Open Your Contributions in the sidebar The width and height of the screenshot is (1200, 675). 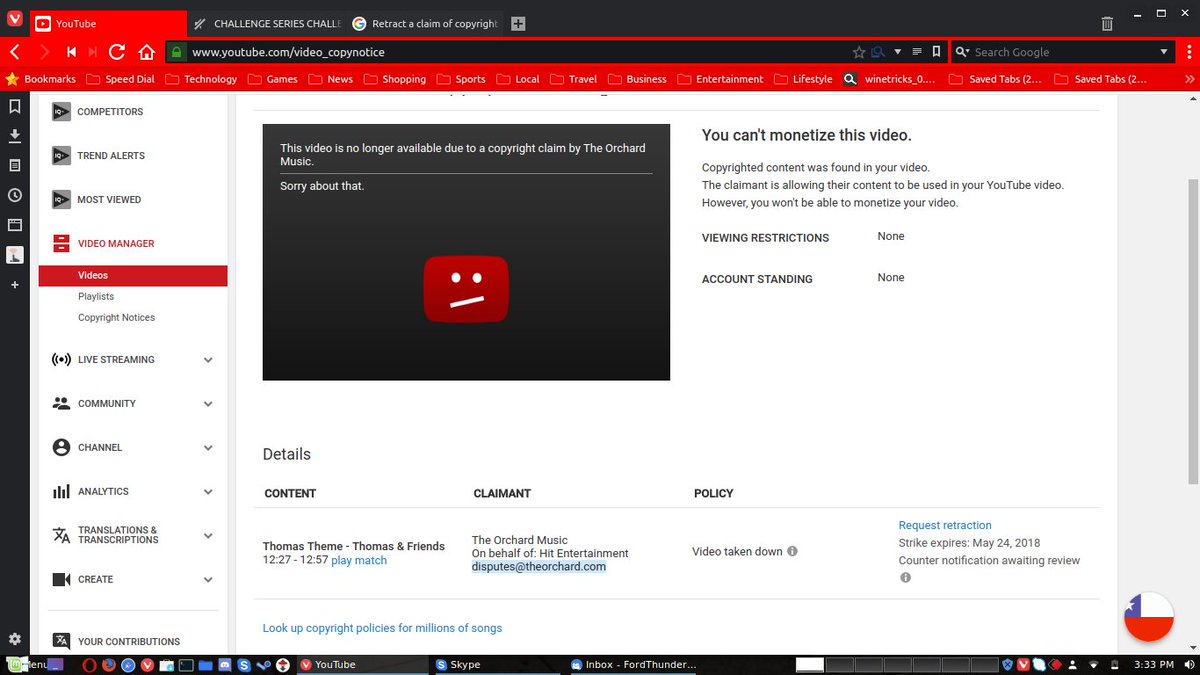(x=129, y=642)
